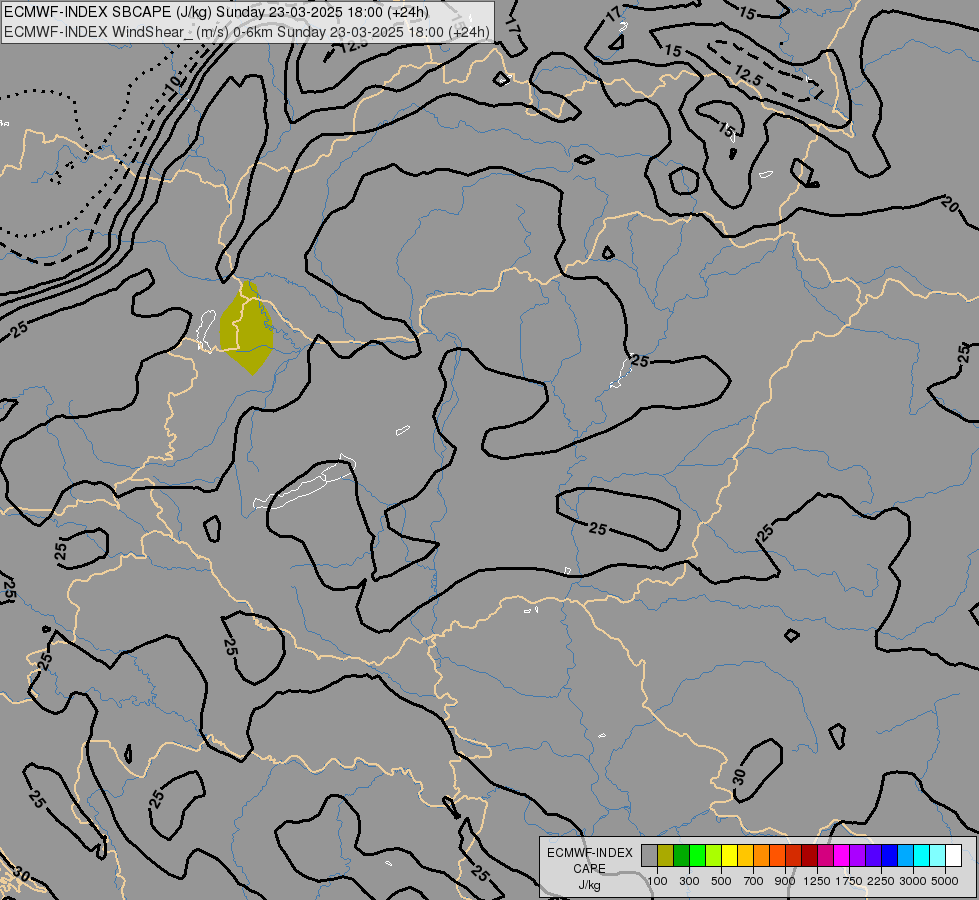Select the orange swatch above 700 label
This screenshot has width=979, height=900.
pos(762,855)
